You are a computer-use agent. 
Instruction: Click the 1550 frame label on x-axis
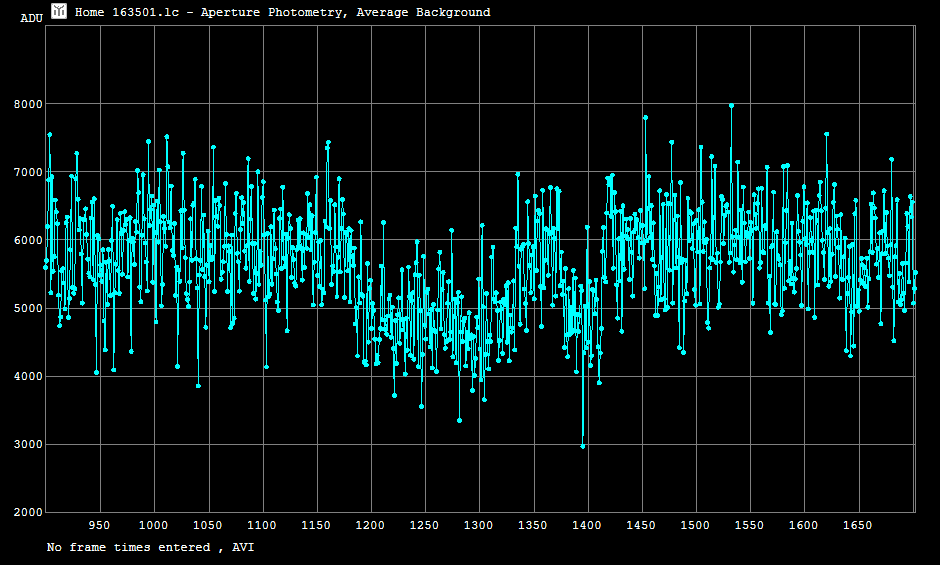[x=749, y=525]
